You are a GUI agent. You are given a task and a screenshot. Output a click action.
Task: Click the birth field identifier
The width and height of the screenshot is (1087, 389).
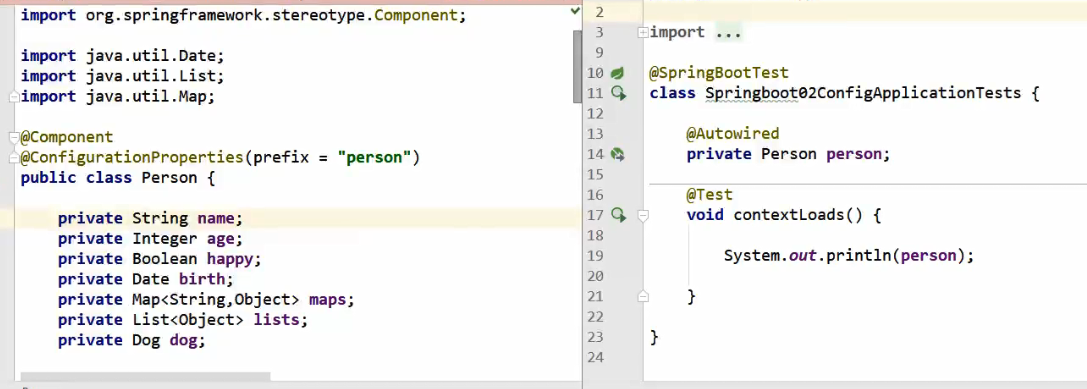point(202,279)
